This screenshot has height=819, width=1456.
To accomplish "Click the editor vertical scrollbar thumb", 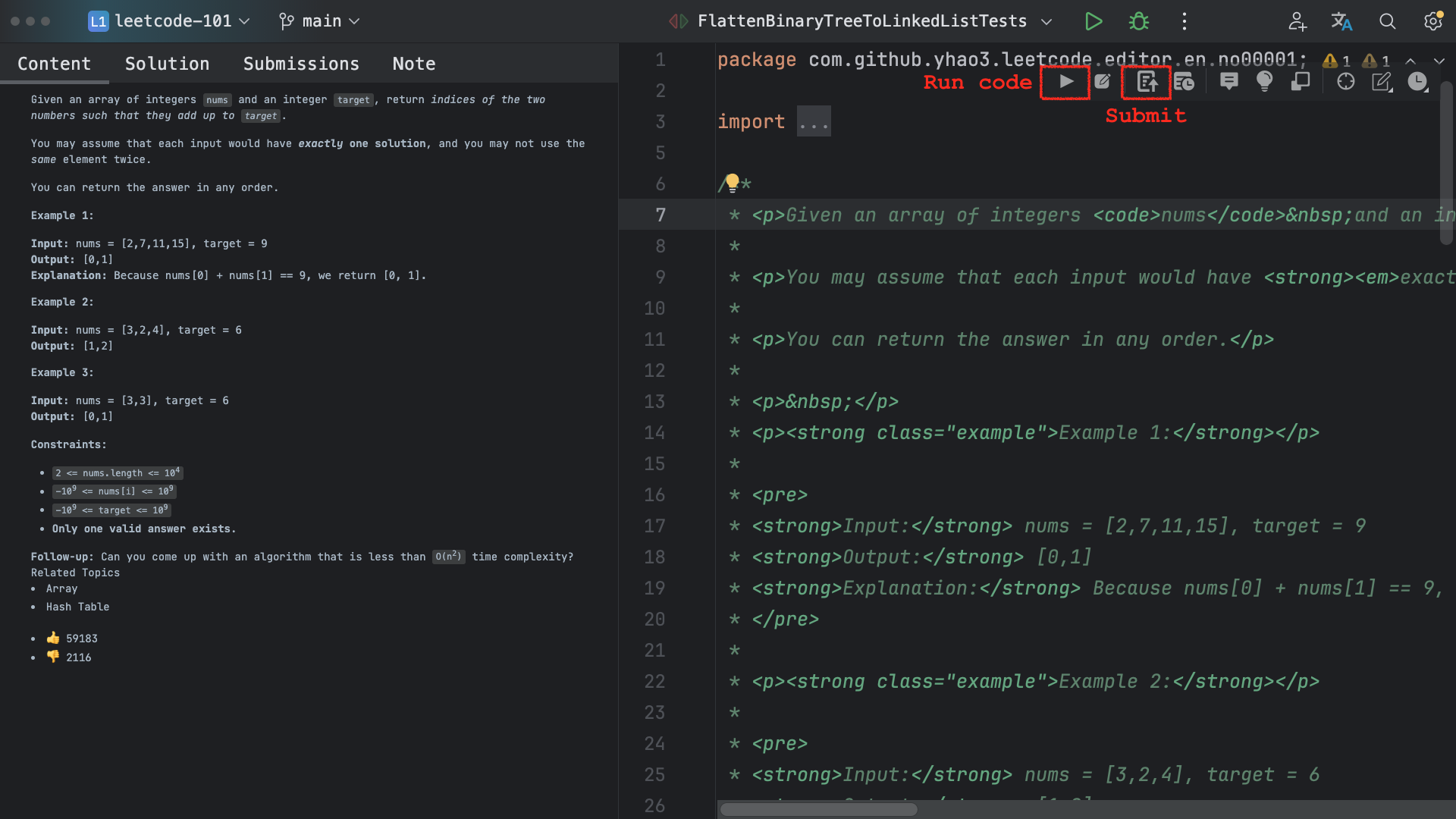I will [1446, 162].
